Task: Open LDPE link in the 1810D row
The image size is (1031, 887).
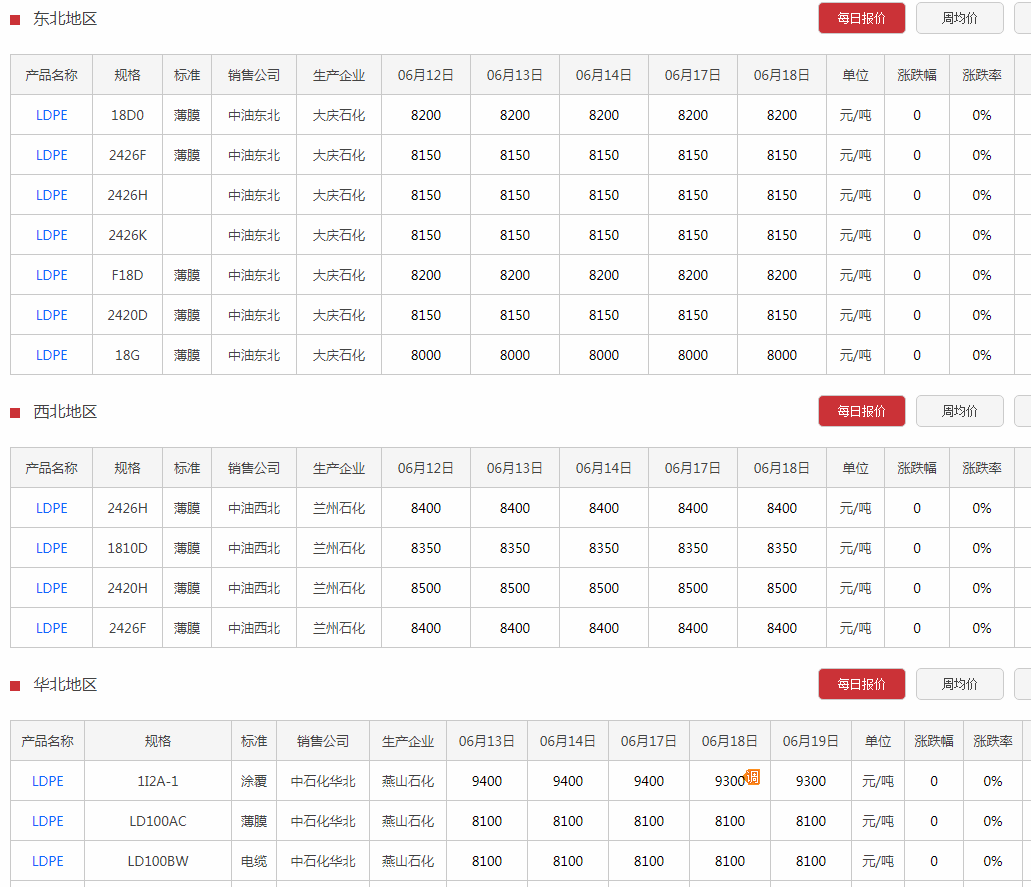Action: (51, 548)
